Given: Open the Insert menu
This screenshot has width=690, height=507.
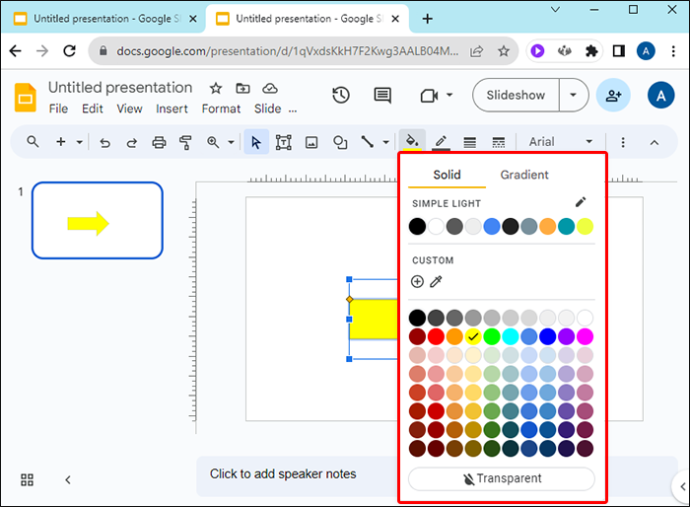Looking at the screenshot, I should [x=172, y=109].
